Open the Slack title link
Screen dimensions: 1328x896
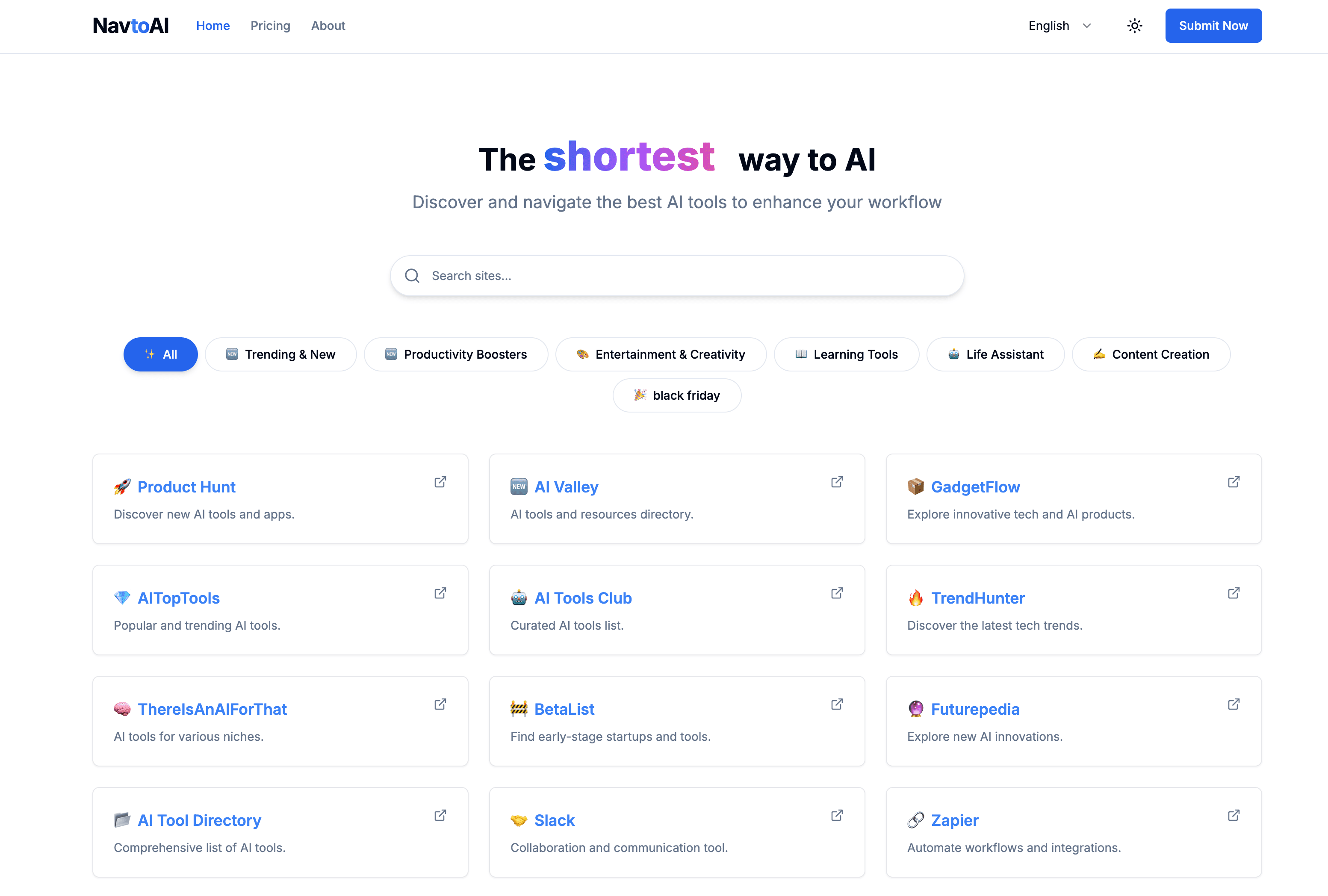554,820
